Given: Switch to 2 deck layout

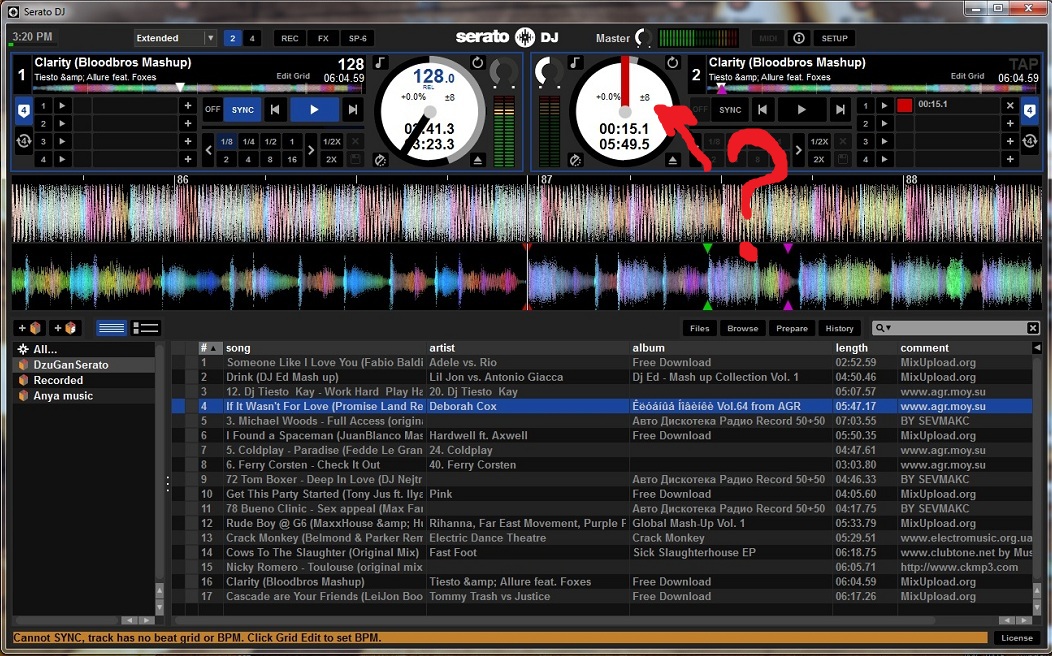Looking at the screenshot, I should (x=232, y=38).
